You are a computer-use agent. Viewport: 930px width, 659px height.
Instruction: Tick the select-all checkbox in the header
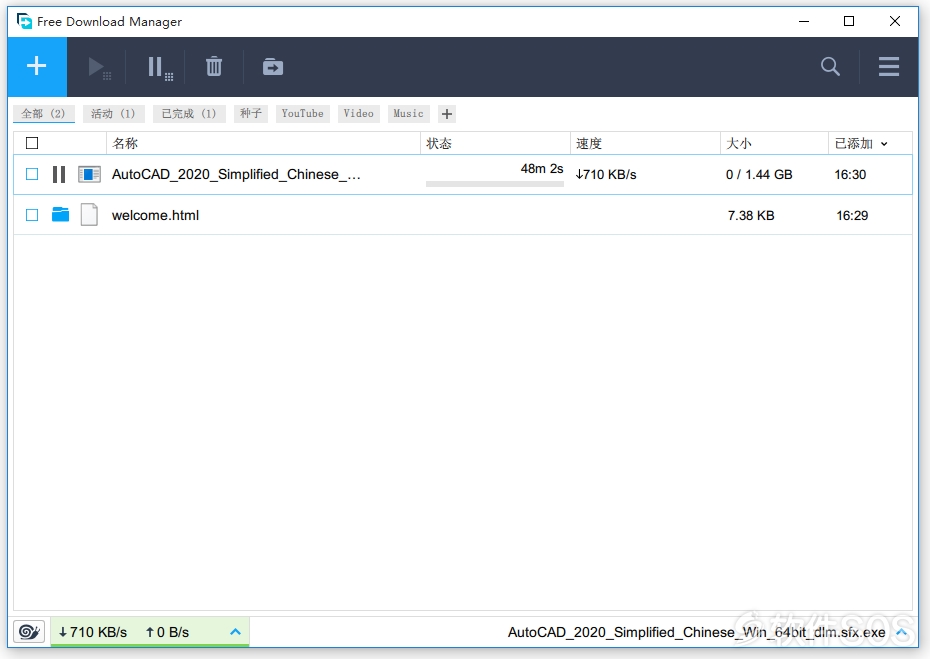(x=32, y=143)
